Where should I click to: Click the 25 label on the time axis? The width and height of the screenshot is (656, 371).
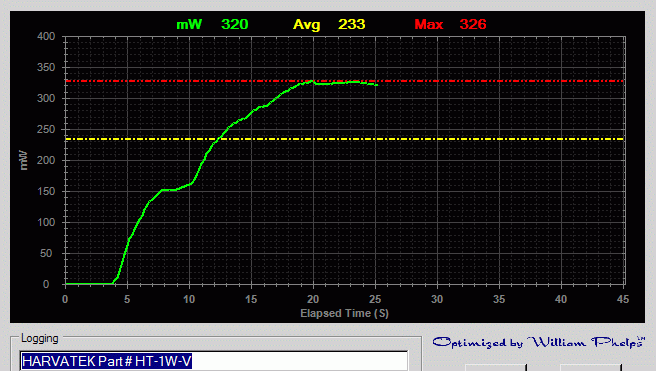tap(375, 299)
